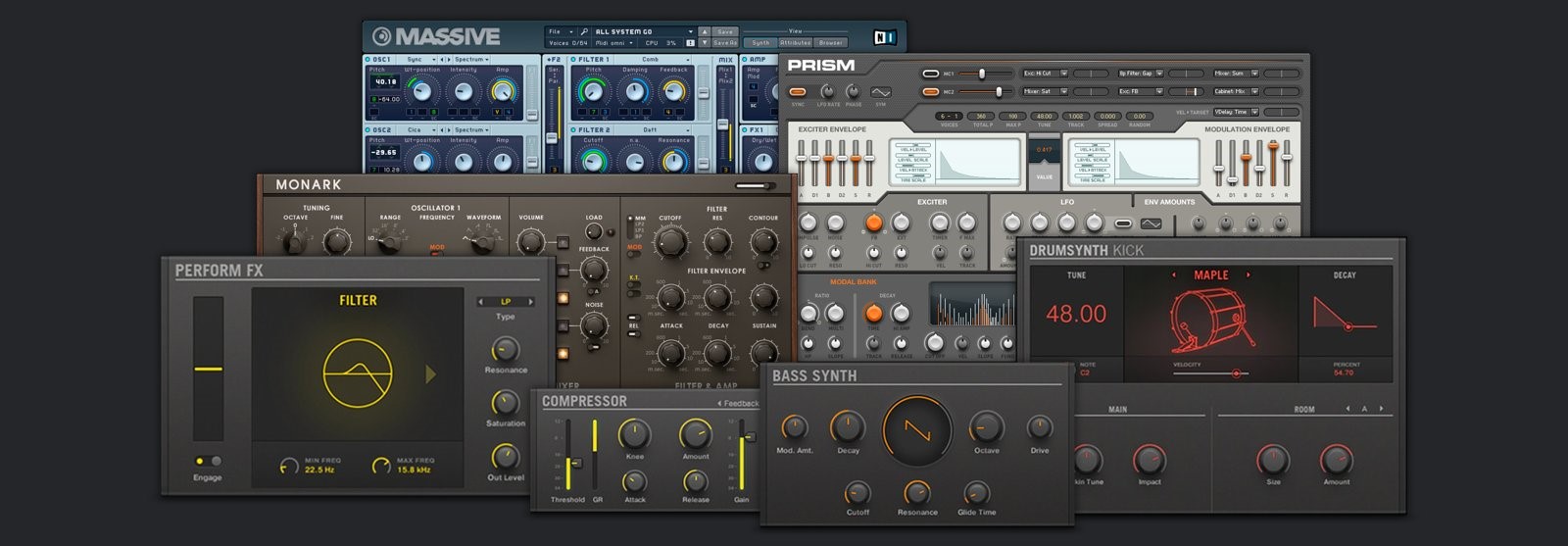This screenshot has height=546, width=1568.
Task: Toggle the OSC2 power button
Action: (368, 129)
